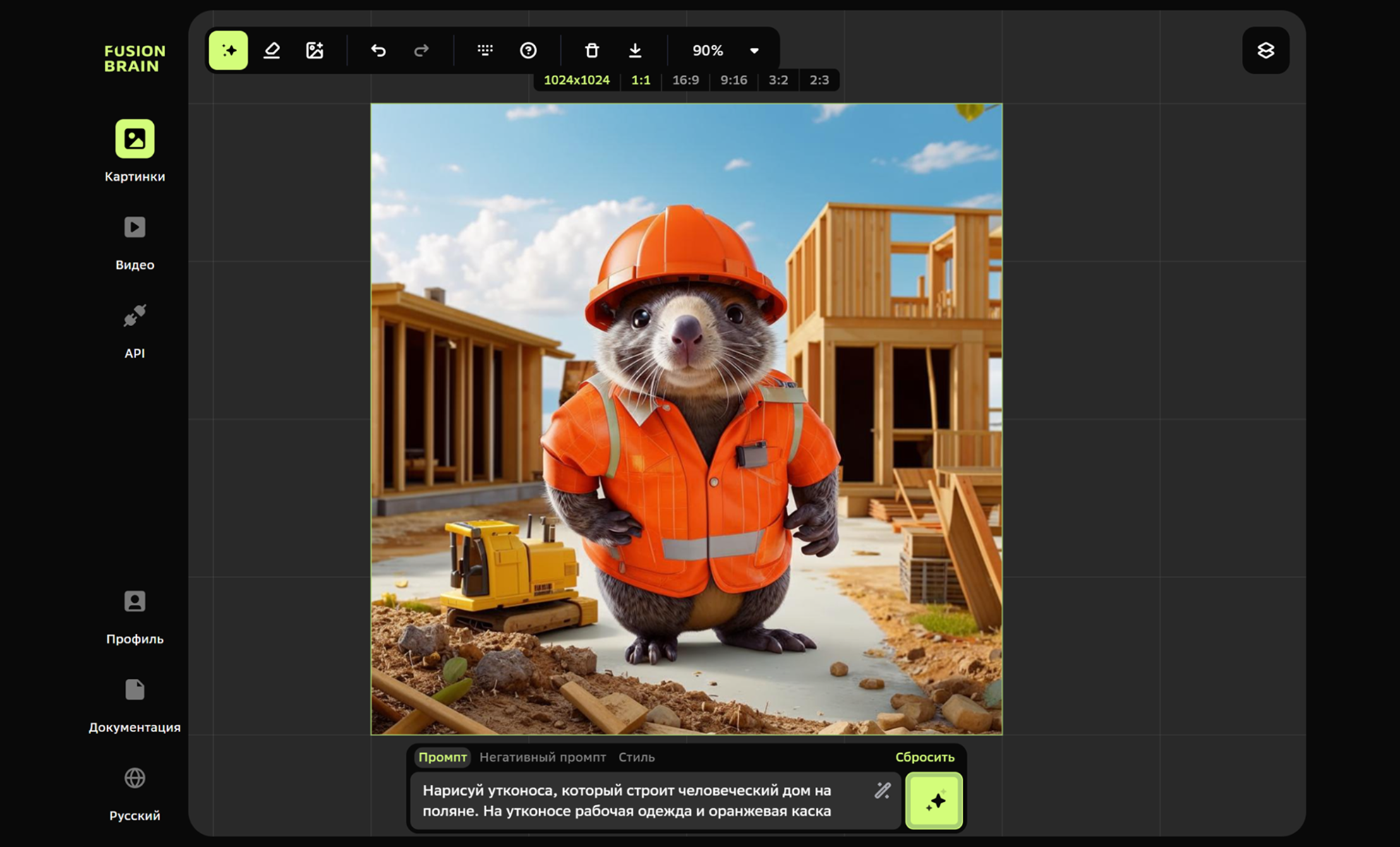Undo the last action
Image resolution: width=1400 pixels, height=847 pixels.
click(378, 50)
